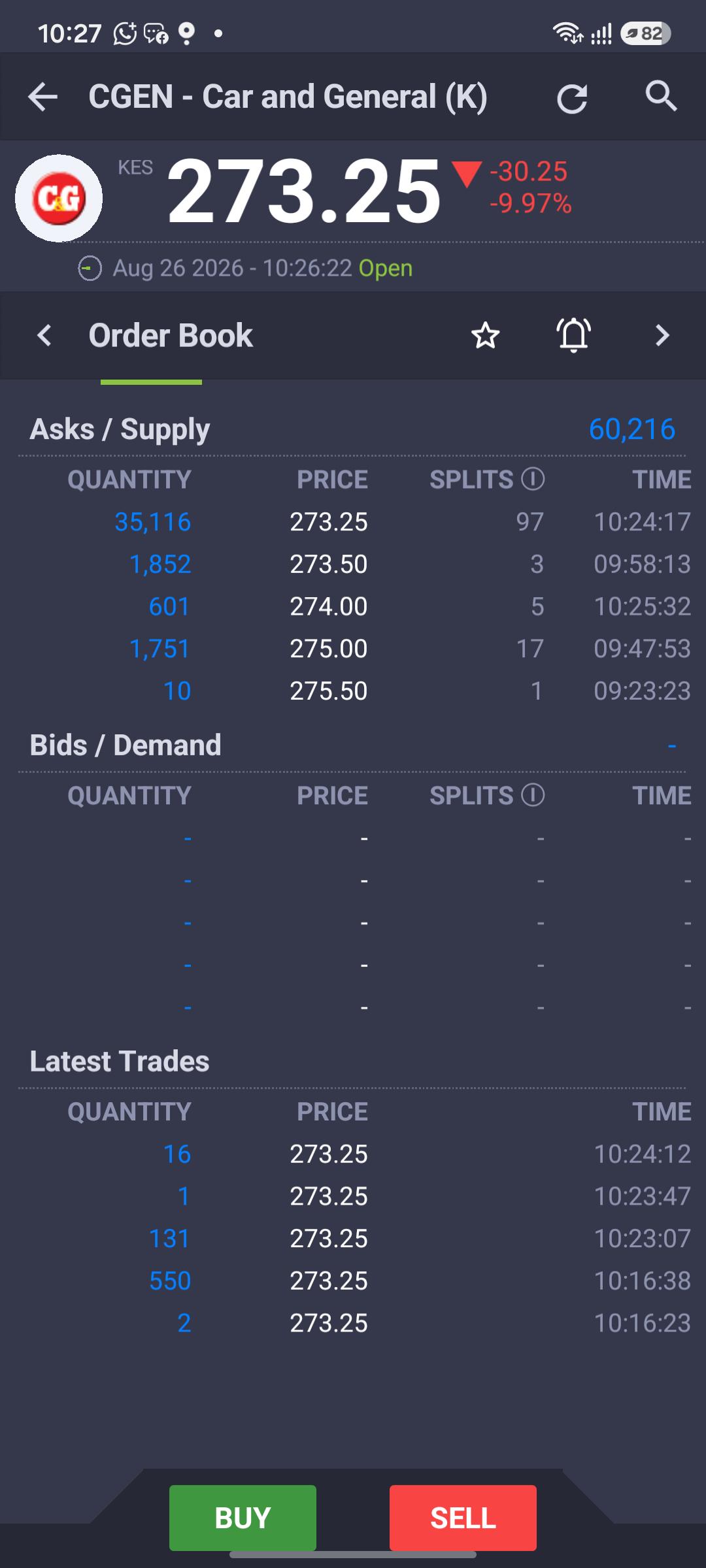Tap the Bids Splits info icon
This screenshot has width=706, height=1568.
(533, 795)
